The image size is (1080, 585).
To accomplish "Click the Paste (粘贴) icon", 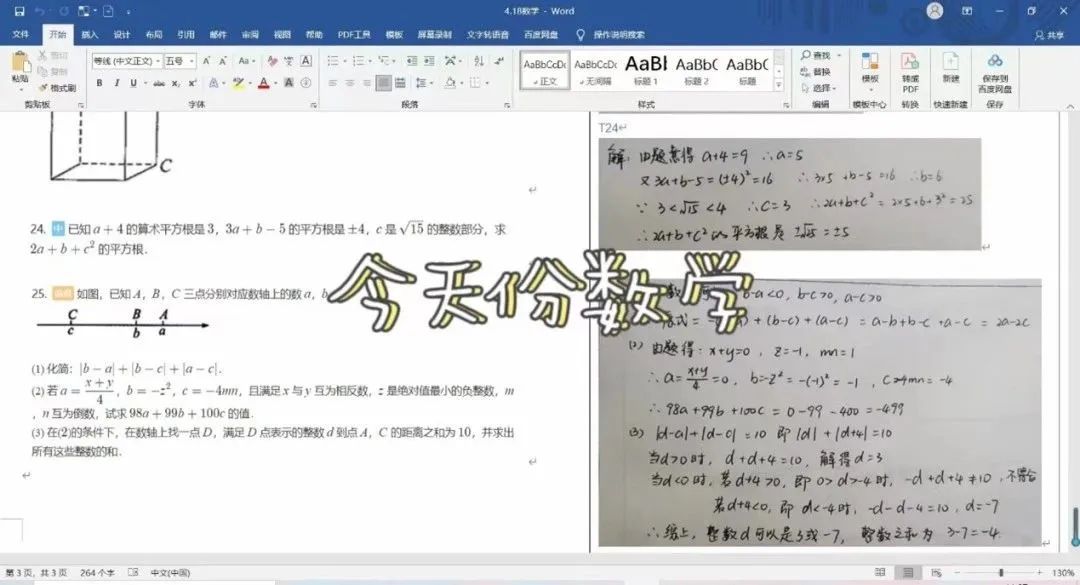I will pyautogui.click(x=19, y=66).
